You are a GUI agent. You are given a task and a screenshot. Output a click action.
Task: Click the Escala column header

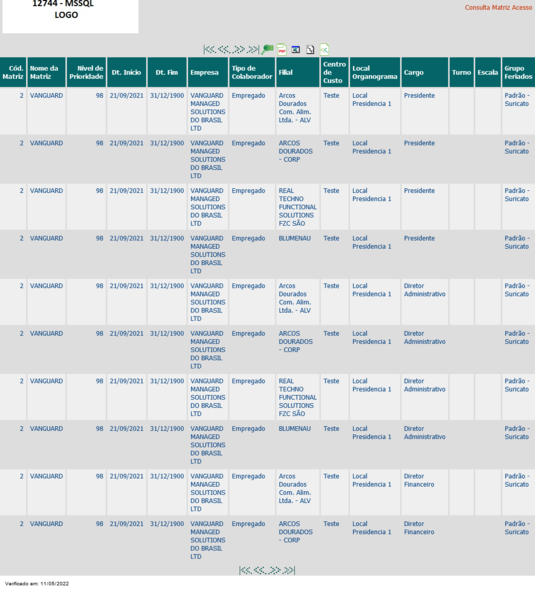point(487,72)
